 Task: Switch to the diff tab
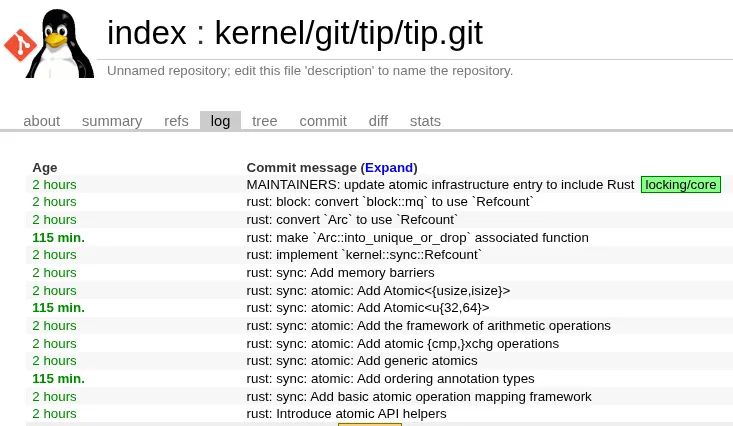378,121
